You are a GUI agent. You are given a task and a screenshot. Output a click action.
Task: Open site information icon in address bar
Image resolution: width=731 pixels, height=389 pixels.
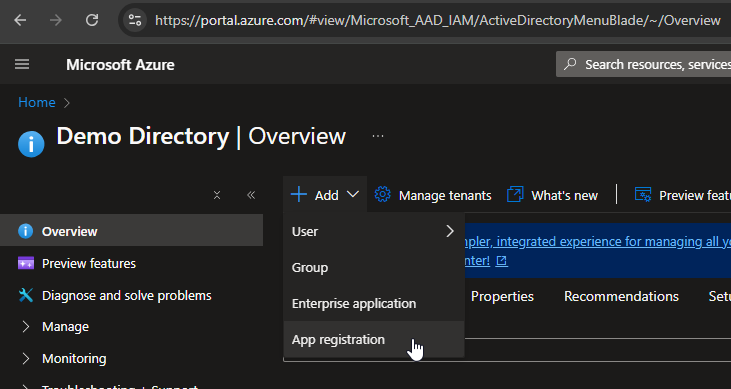click(135, 20)
